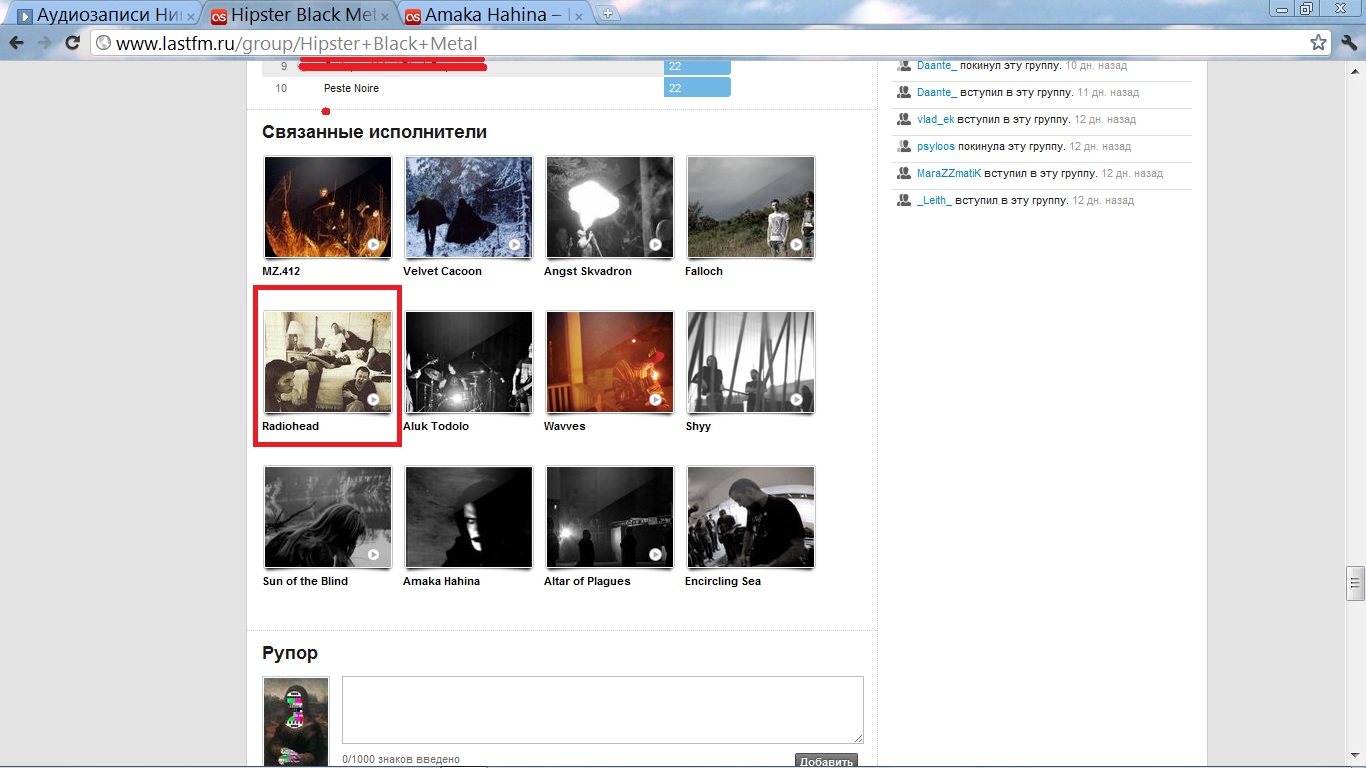Select the Hipster Black Metal tab
The image size is (1366, 768).
tap(299, 15)
